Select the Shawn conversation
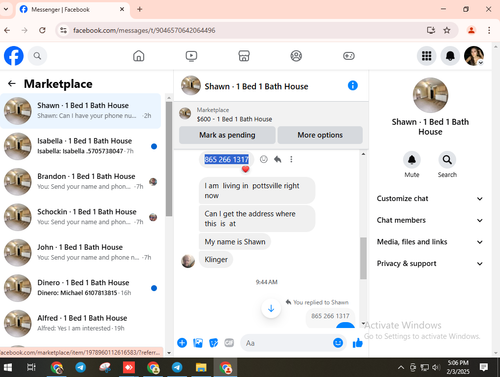Viewport: 500px width, 377px height. click(x=81, y=111)
